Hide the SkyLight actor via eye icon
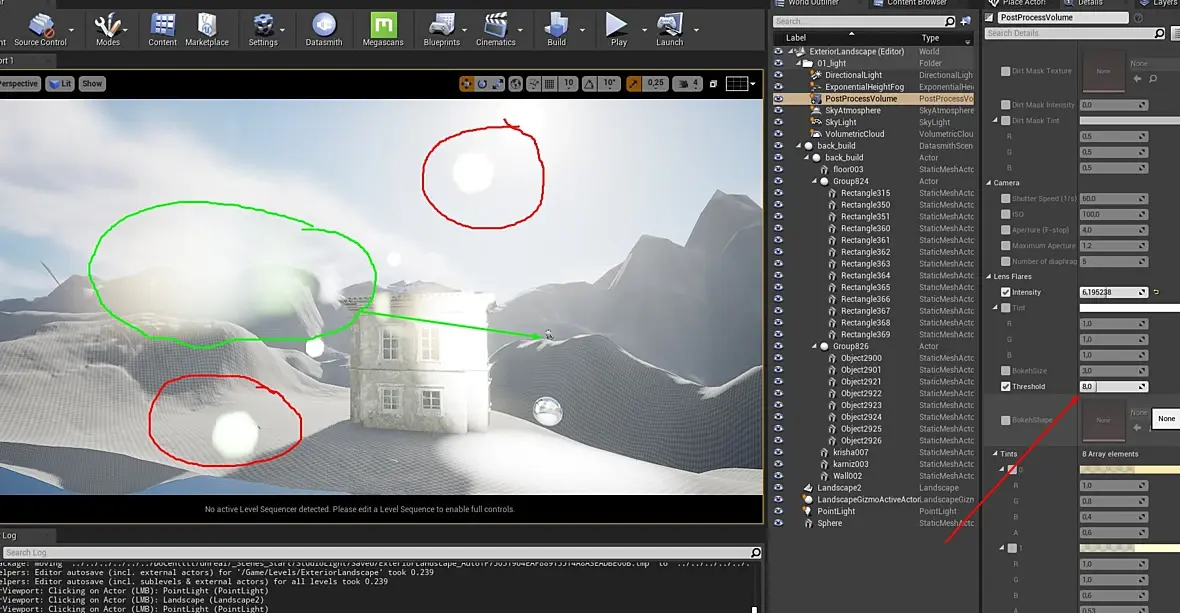 (x=778, y=122)
